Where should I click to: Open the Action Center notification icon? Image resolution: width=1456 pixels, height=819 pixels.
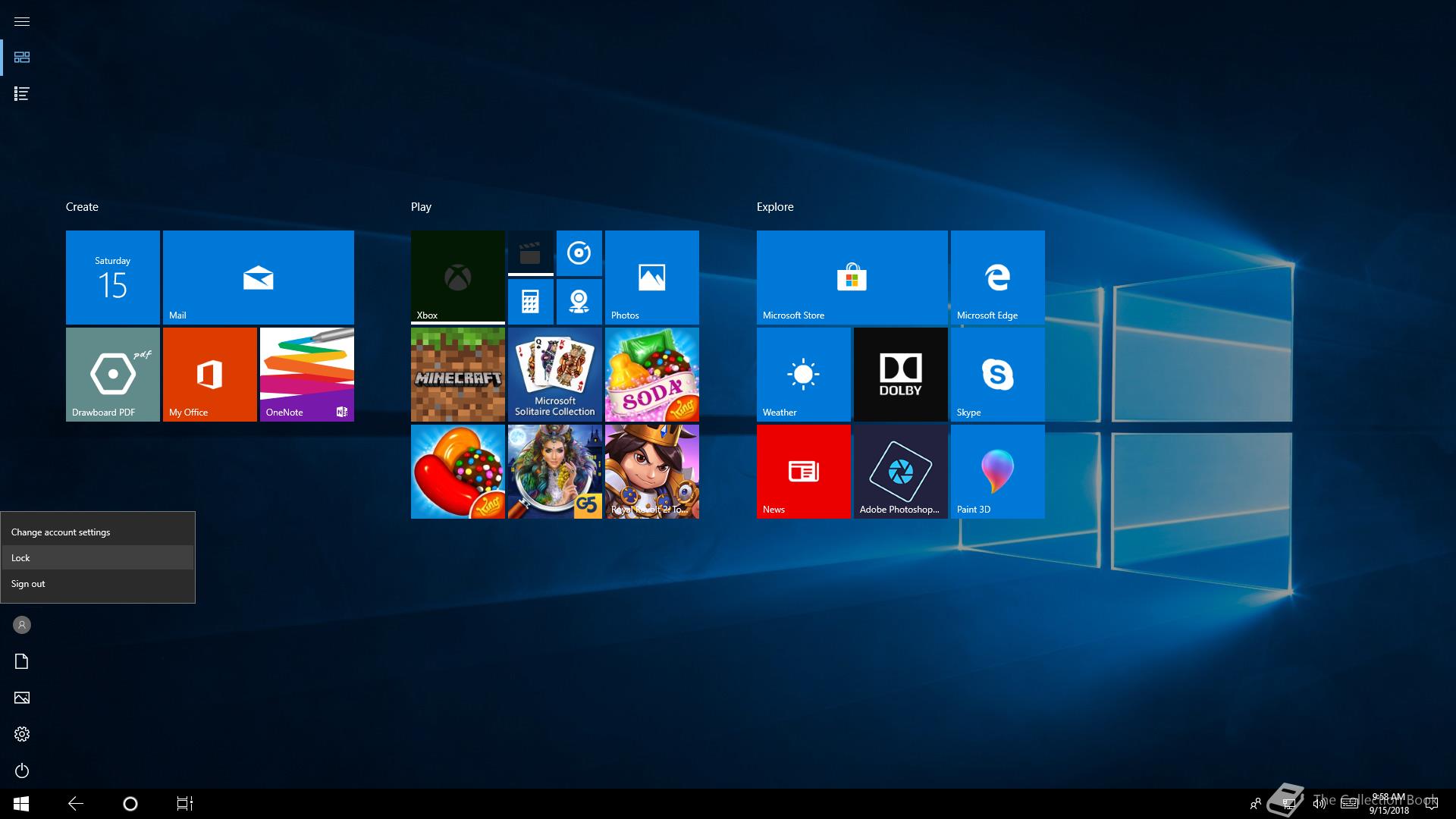pos(1432,804)
